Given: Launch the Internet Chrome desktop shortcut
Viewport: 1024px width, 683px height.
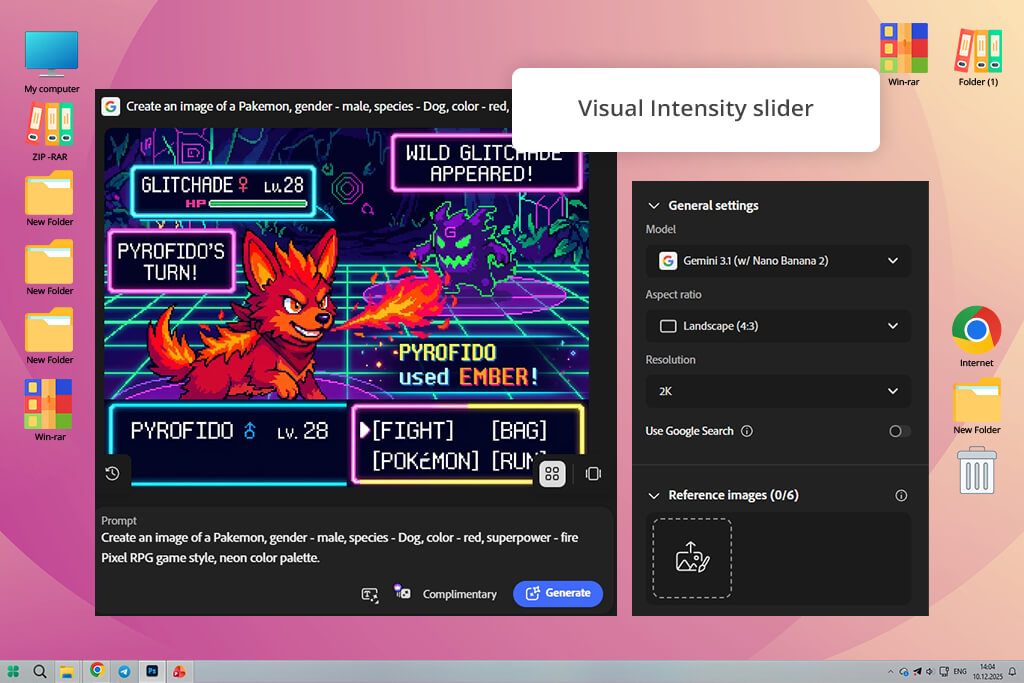Looking at the screenshot, I should point(976,336).
